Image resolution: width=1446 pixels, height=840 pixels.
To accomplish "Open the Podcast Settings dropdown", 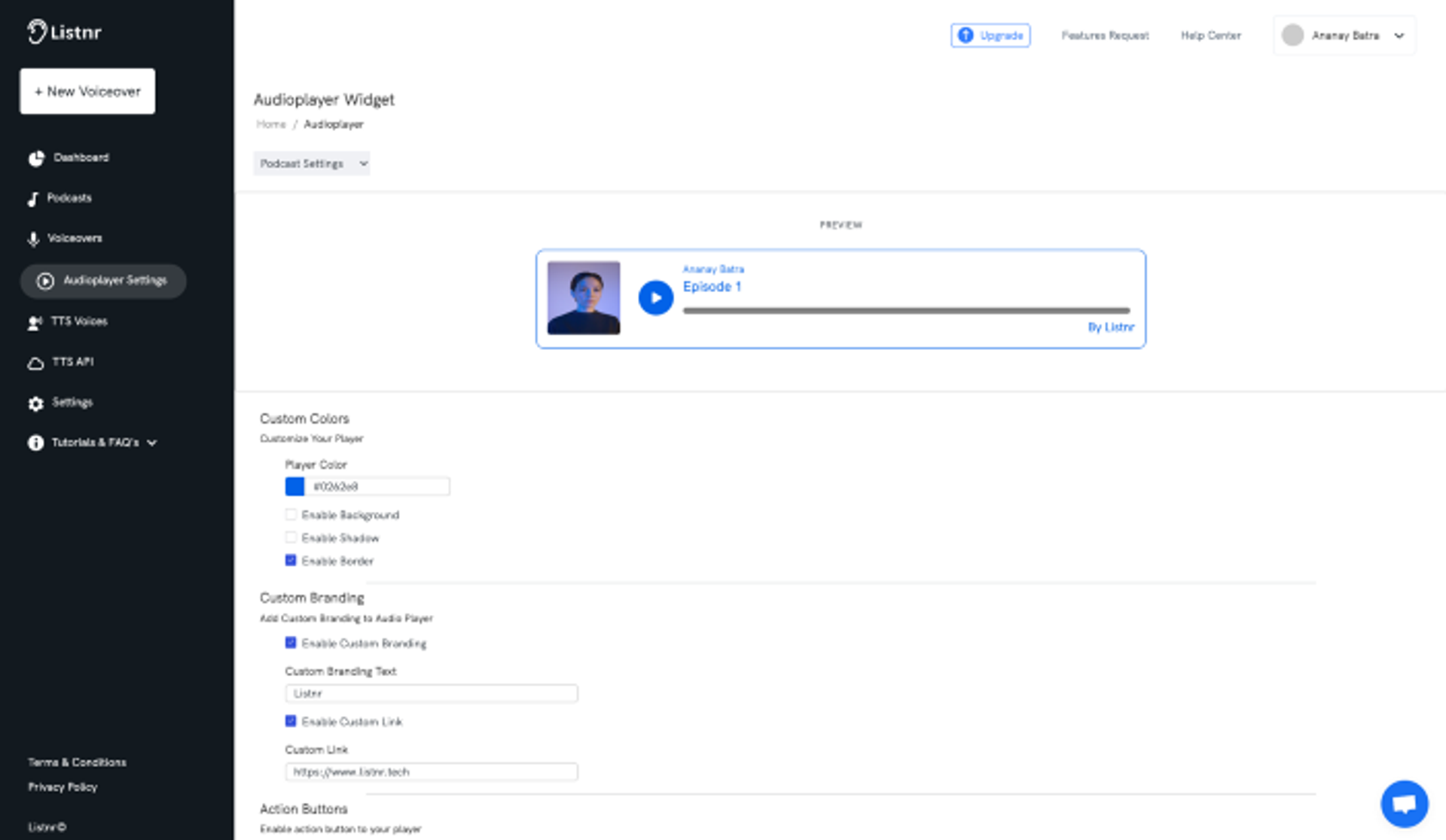I will click(x=311, y=163).
